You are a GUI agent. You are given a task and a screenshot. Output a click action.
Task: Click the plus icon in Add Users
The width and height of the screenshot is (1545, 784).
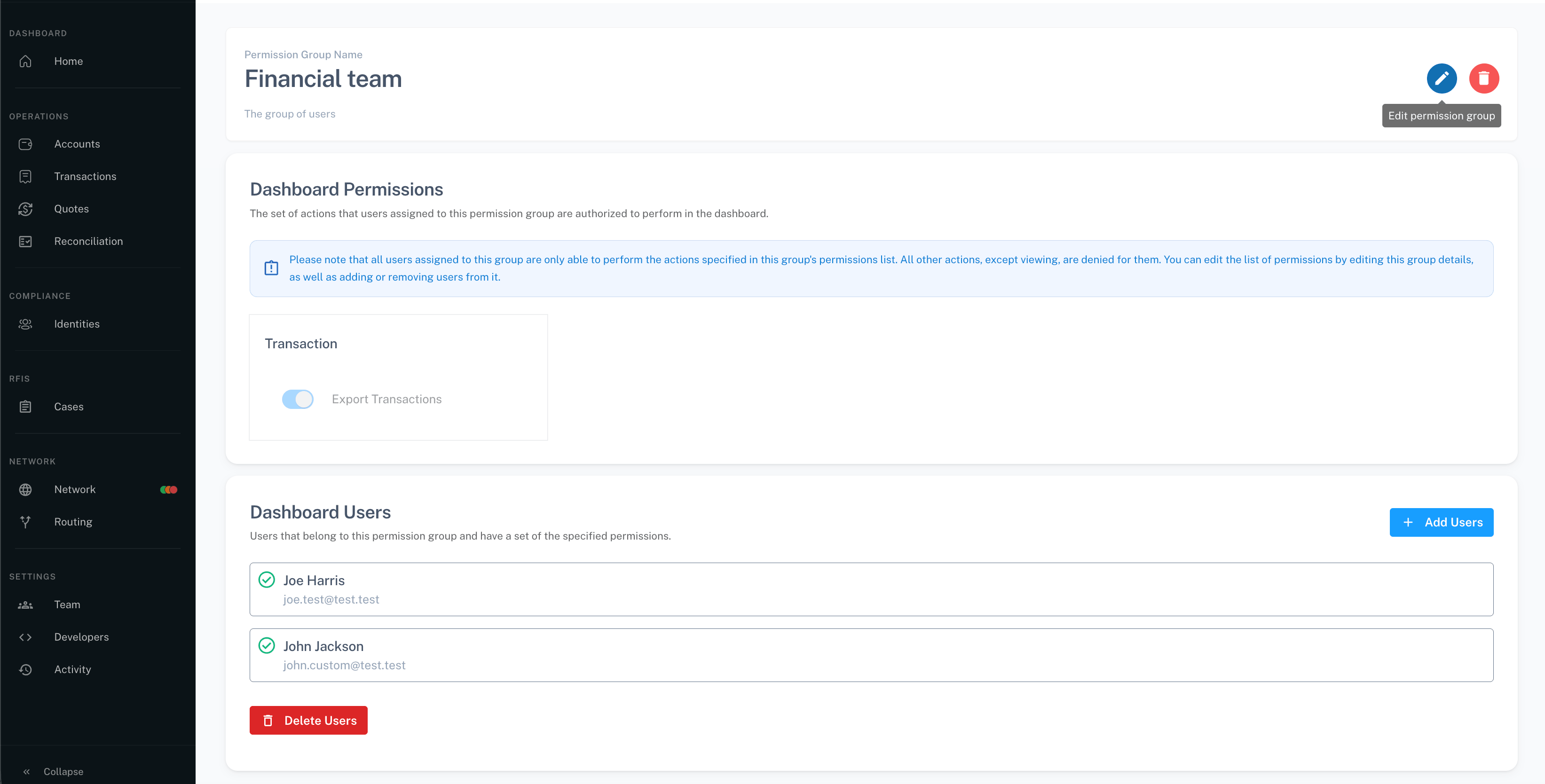1408,522
